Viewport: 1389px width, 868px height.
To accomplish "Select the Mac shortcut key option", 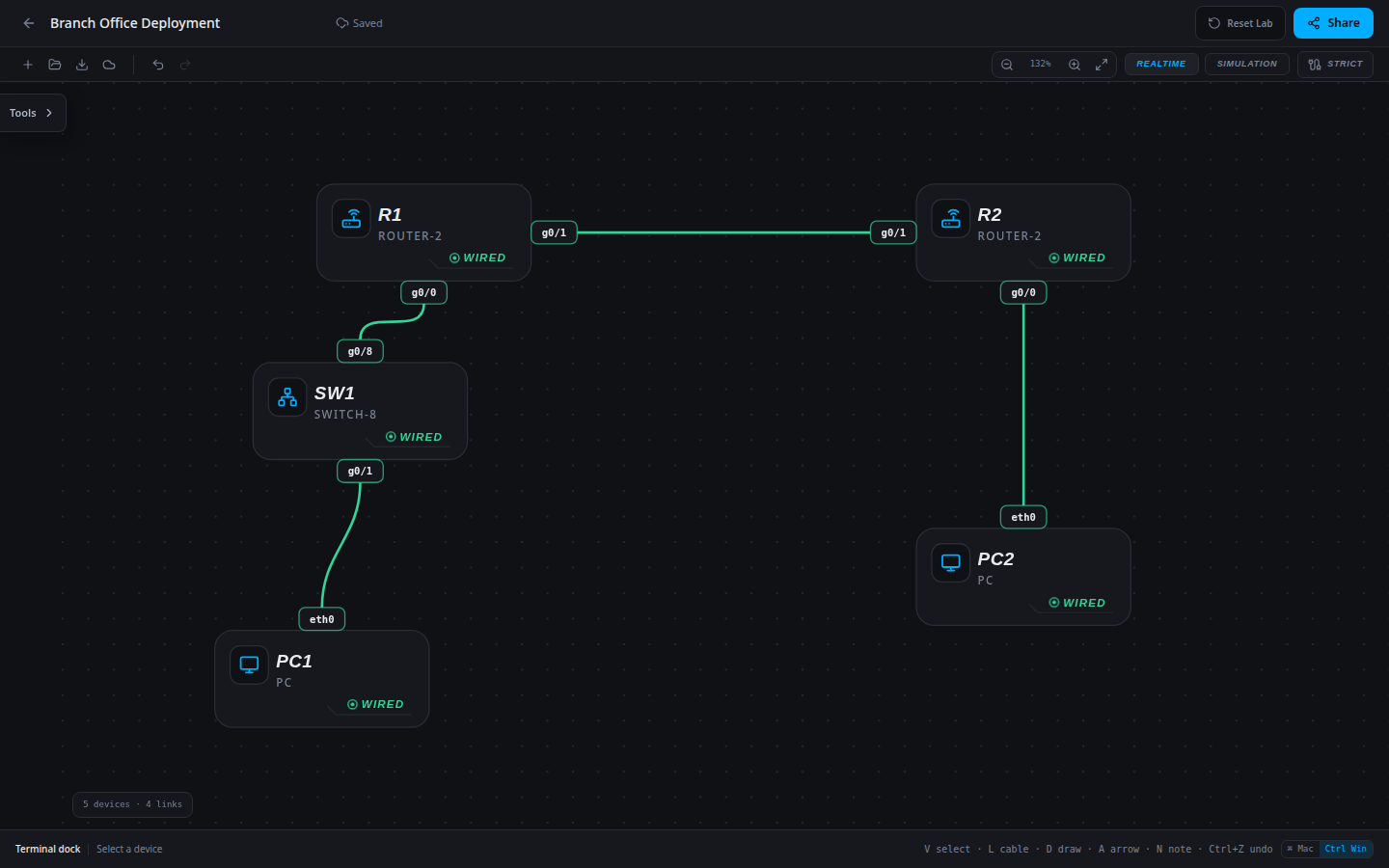I will click(1300, 849).
